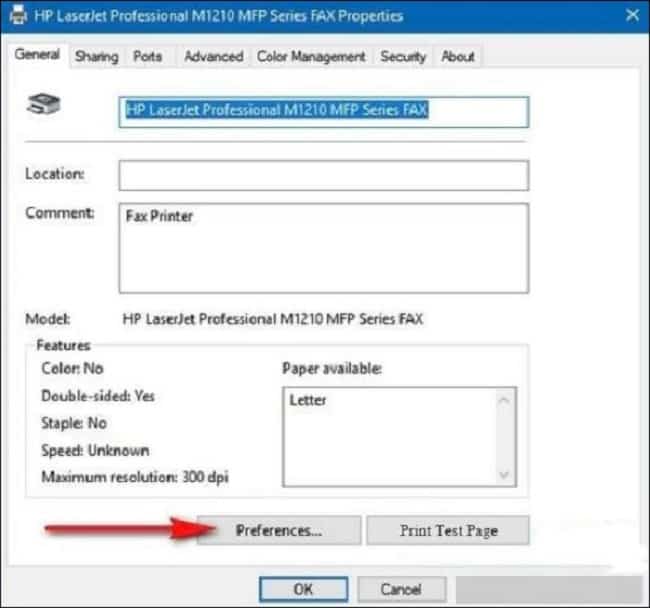This screenshot has height=608, width=650.
Task: Confirm with the OK button
Action: point(303,589)
